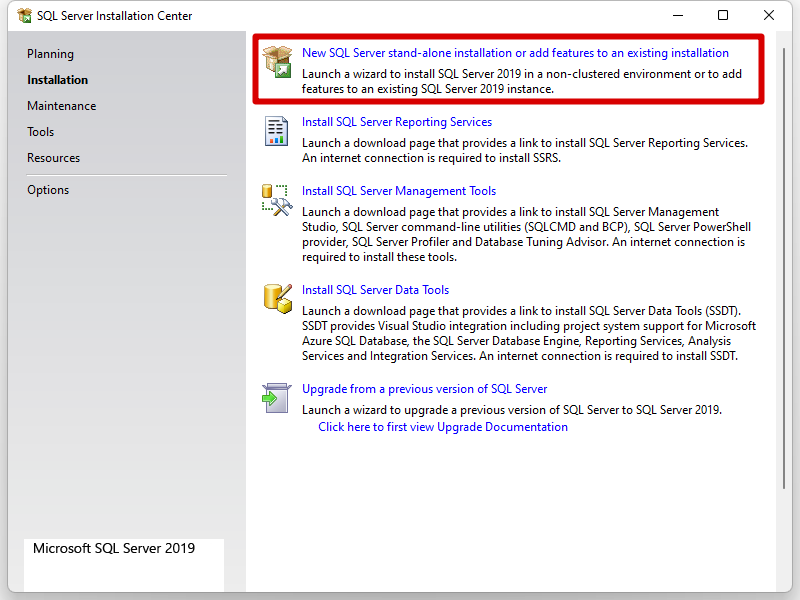The width and height of the screenshot is (800, 600).
Task: Click text beginning 'SSDT provides Visual Studio integration'
Action: pos(529,326)
